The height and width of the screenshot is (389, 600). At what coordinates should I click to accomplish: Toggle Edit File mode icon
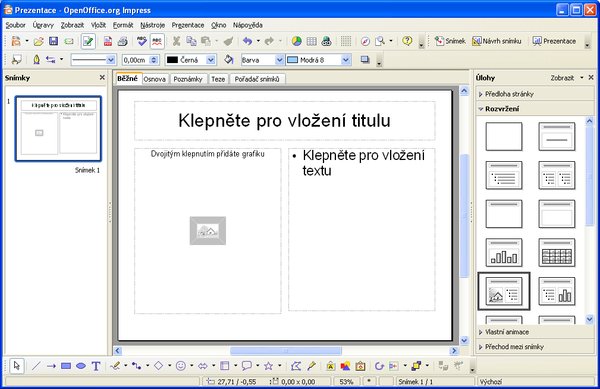[x=88, y=41]
